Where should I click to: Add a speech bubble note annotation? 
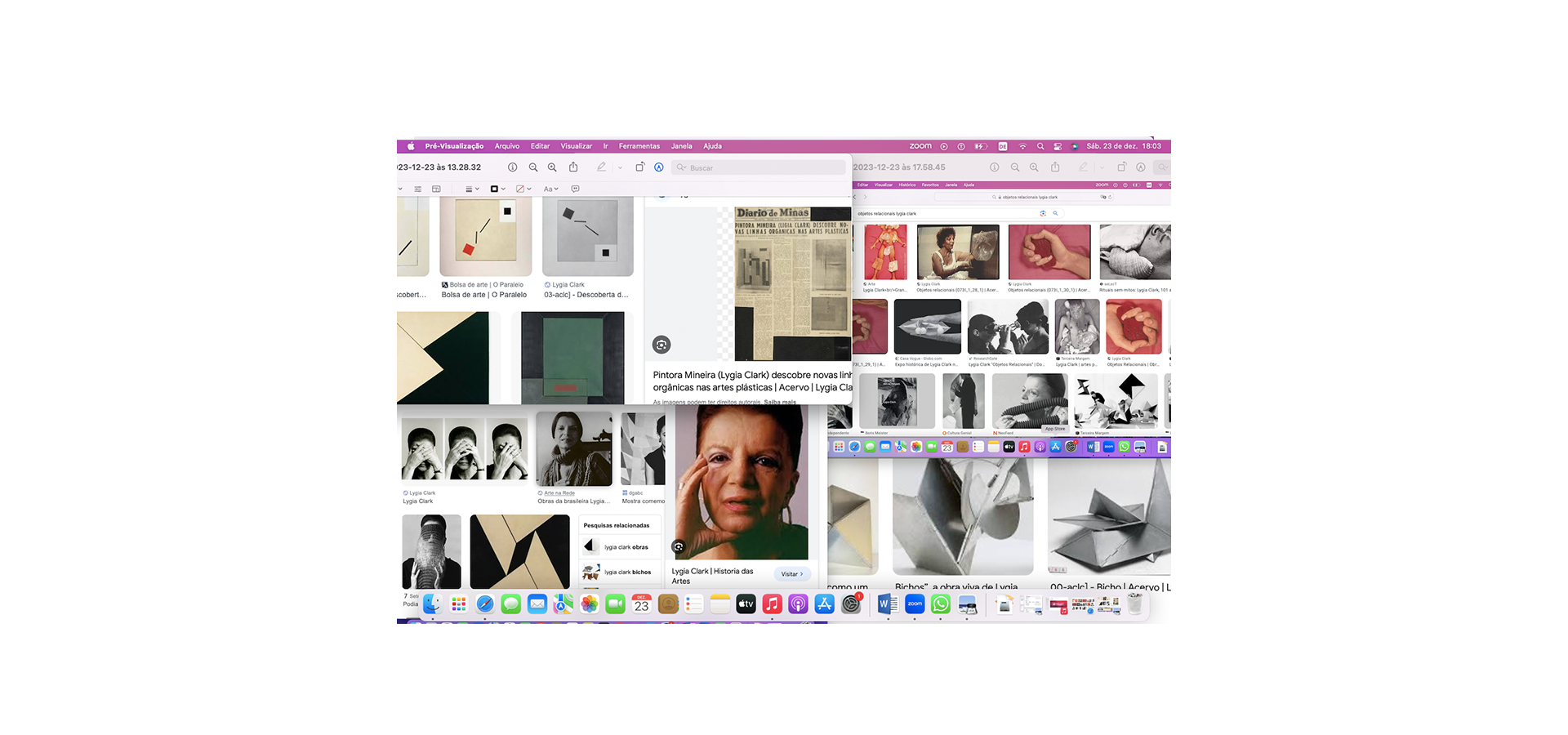click(x=575, y=189)
